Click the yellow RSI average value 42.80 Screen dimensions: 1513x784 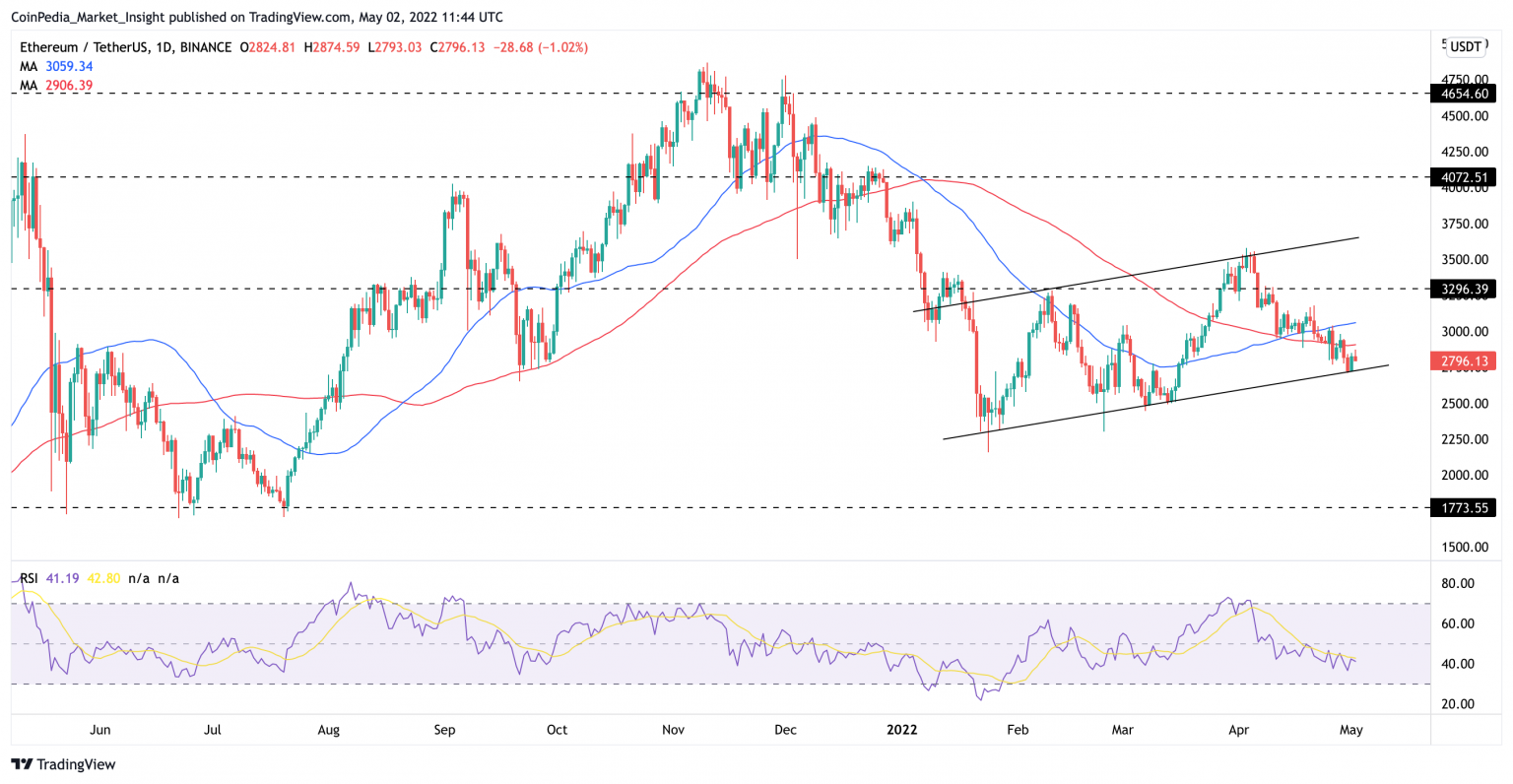103,578
